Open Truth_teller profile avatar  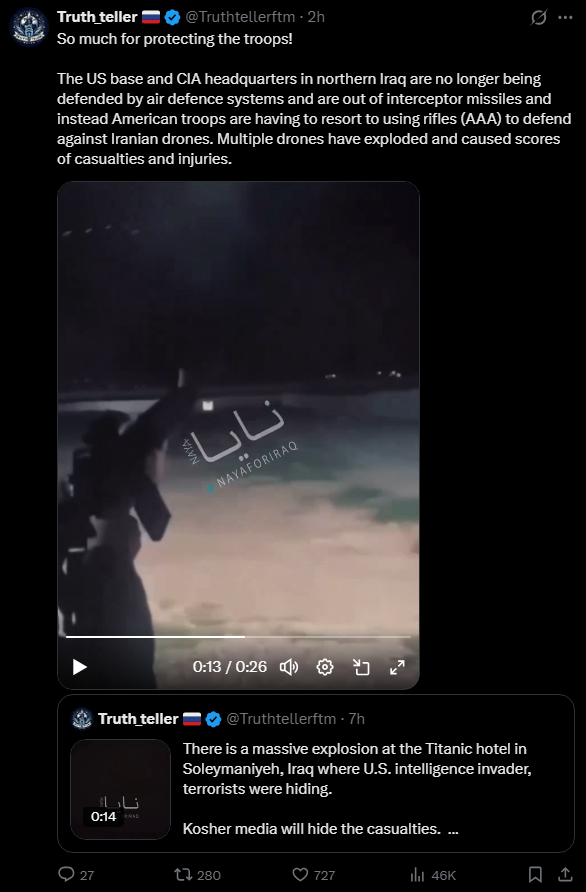28,26
